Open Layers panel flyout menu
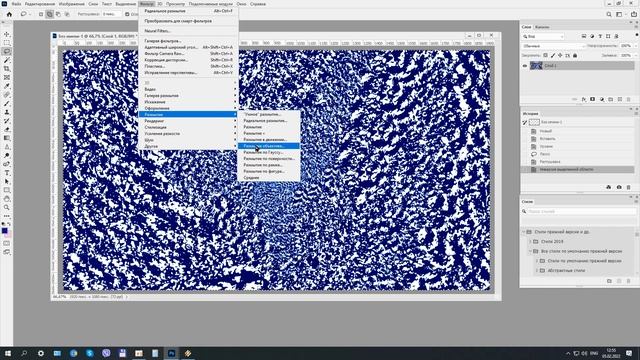 pyautogui.click(x=636, y=27)
